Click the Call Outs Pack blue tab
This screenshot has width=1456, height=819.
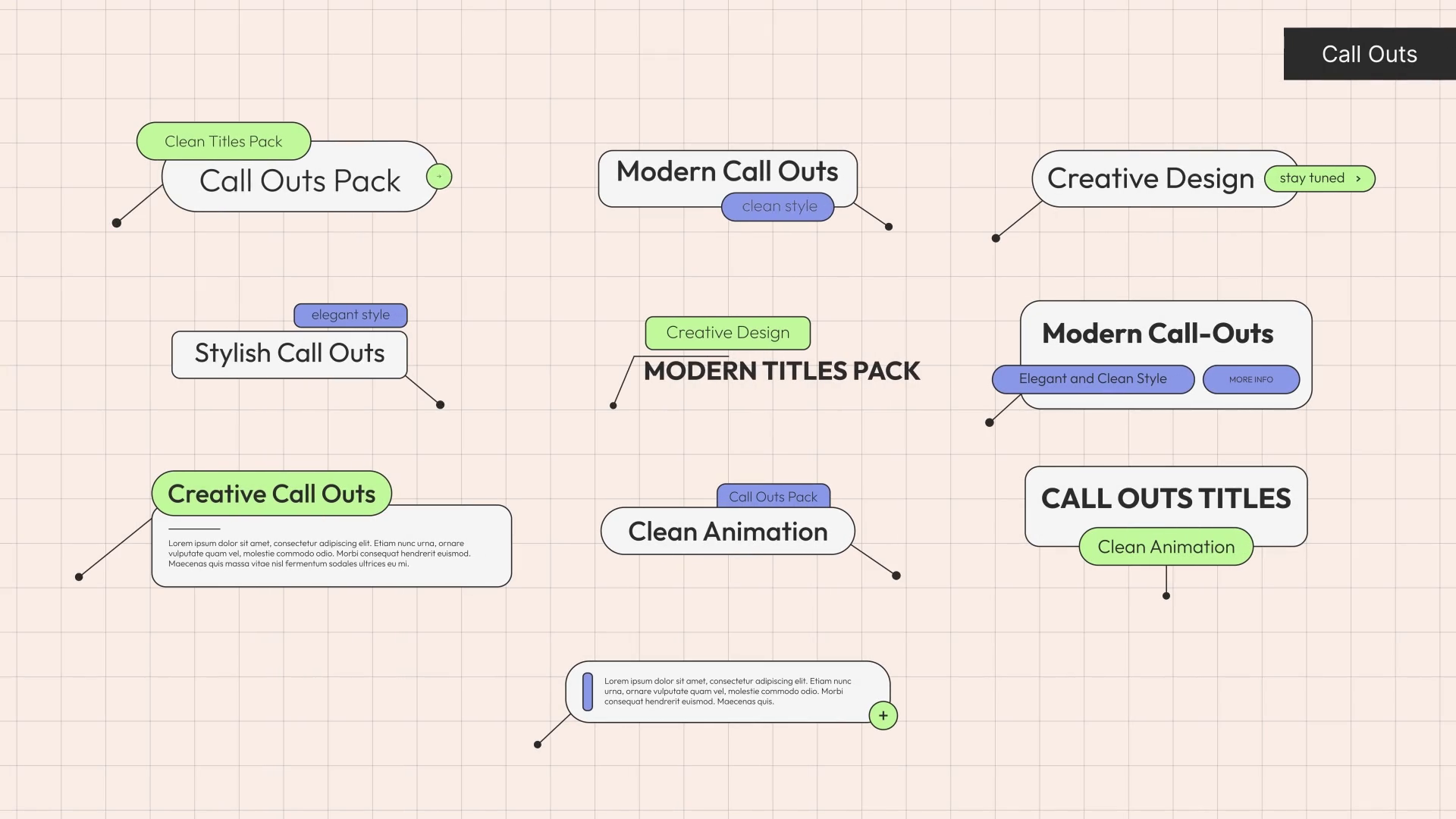tap(773, 497)
